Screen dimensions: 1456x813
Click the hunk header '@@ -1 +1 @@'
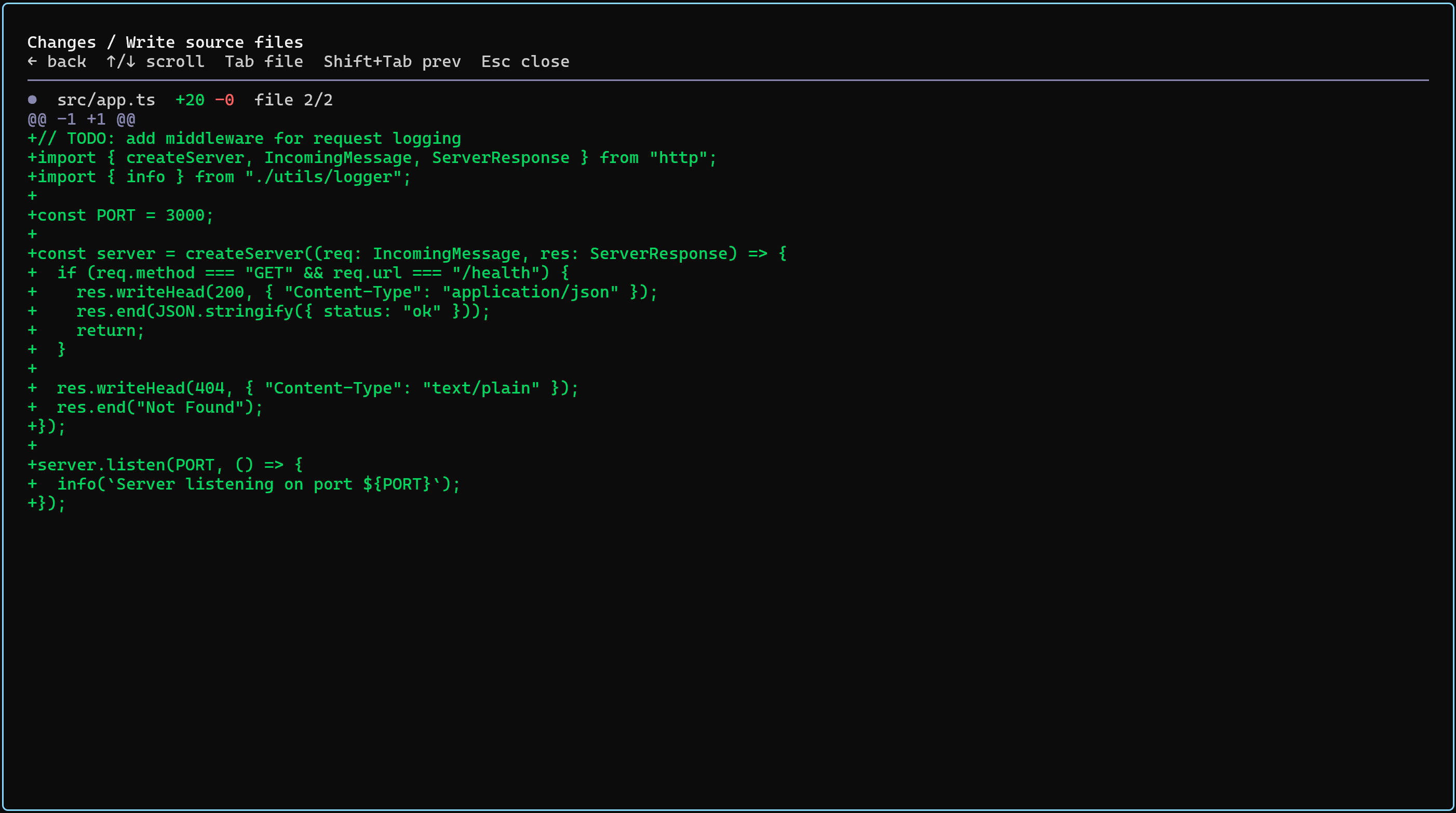(82, 119)
